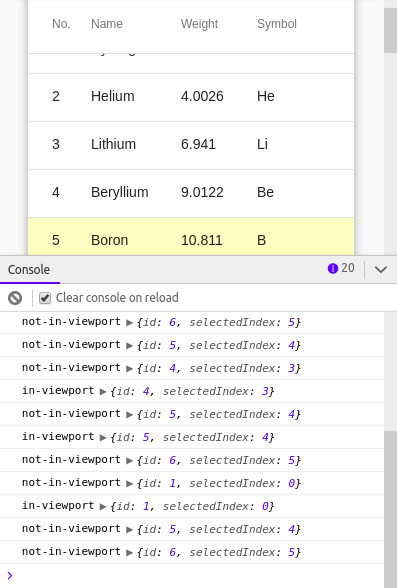Image resolution: width=397 pixels, height=588 pixels.
Task: Sort by the Weight column header
Action: click(199, 24)
